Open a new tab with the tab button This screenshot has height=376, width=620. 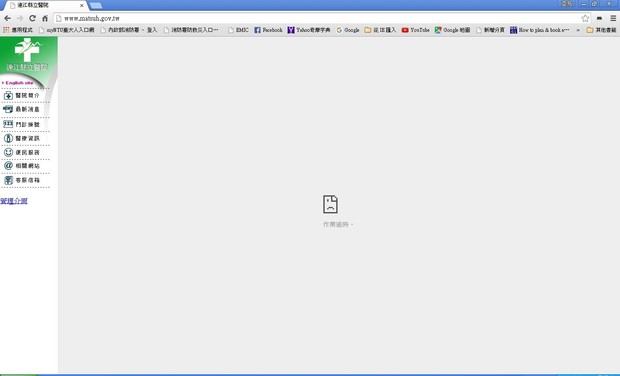(96, 6)
